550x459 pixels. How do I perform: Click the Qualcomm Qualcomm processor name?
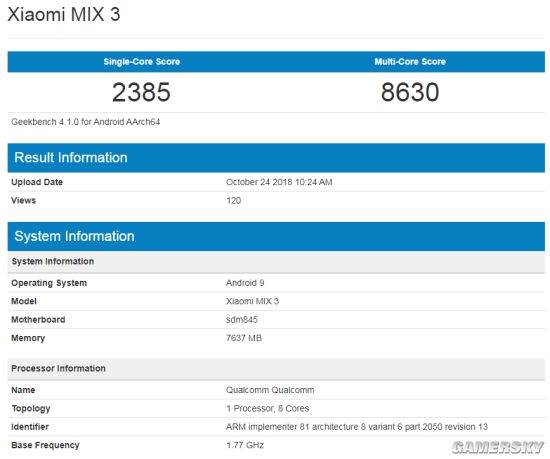[270, 390]
